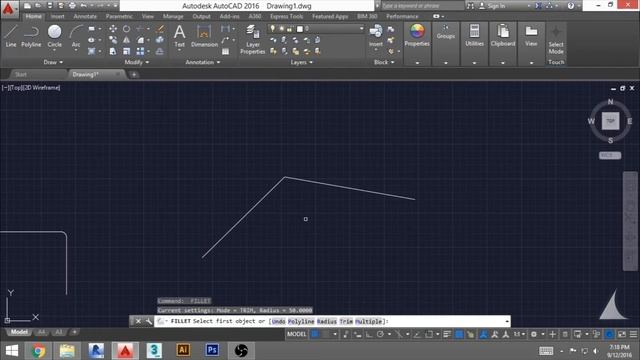
Task: Open Photoshop from Windows taskbar
Action: click(x=212, y=350)
